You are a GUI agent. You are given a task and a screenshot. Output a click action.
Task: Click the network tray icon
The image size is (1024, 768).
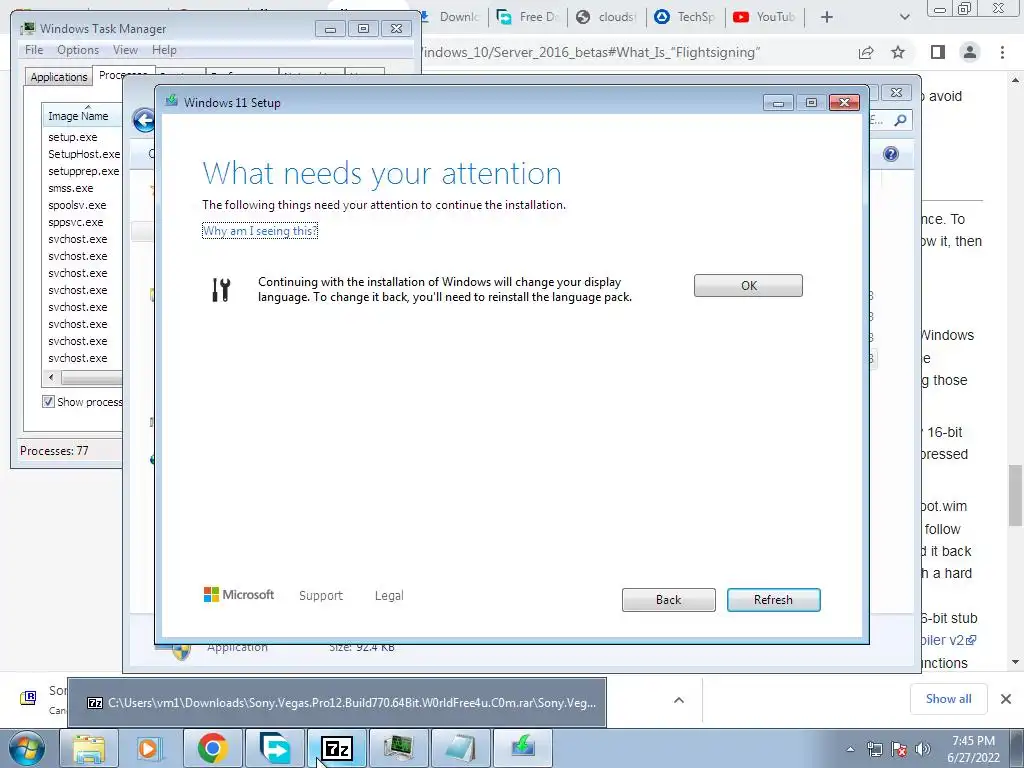point(874,749)
